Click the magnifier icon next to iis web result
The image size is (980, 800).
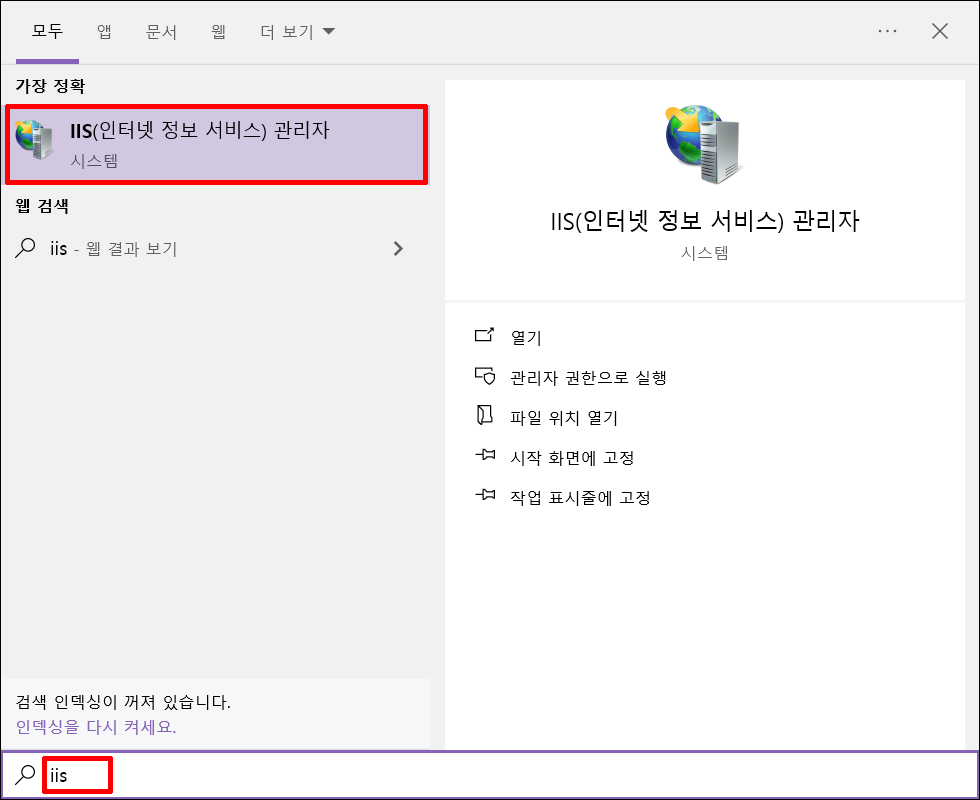tap(25, 248)
